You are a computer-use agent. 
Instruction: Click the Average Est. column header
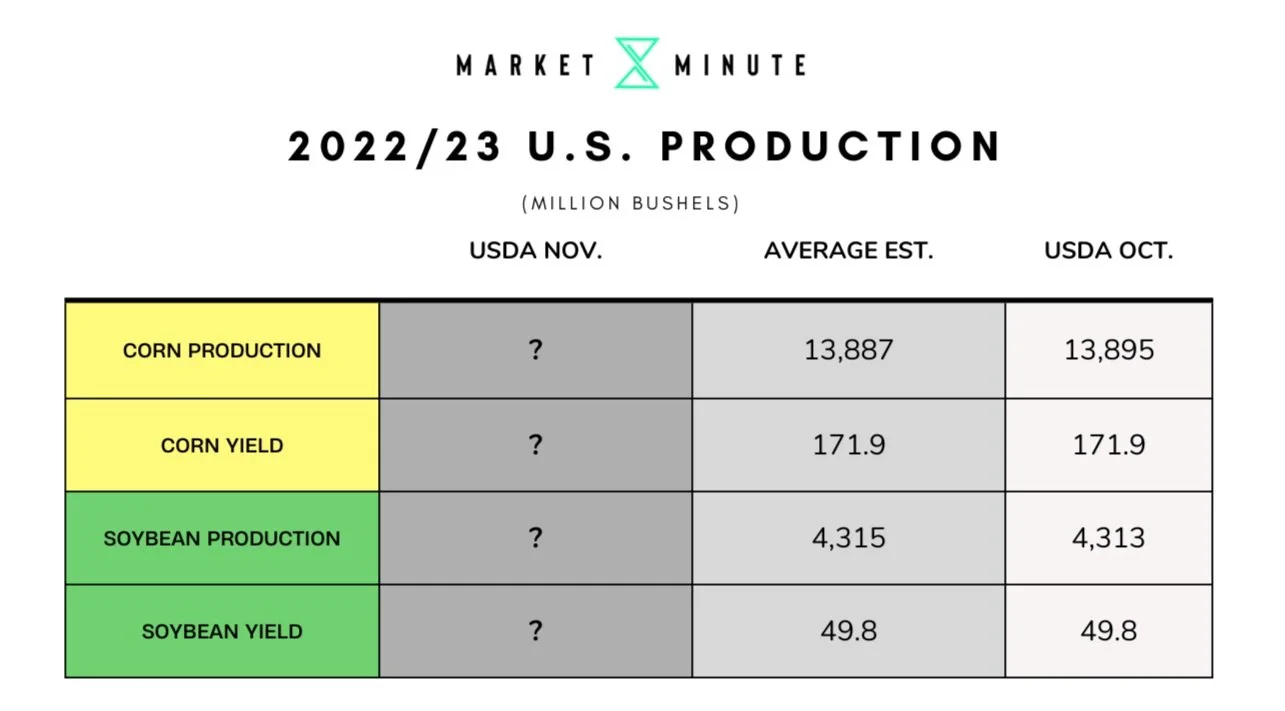click(849, 251)
